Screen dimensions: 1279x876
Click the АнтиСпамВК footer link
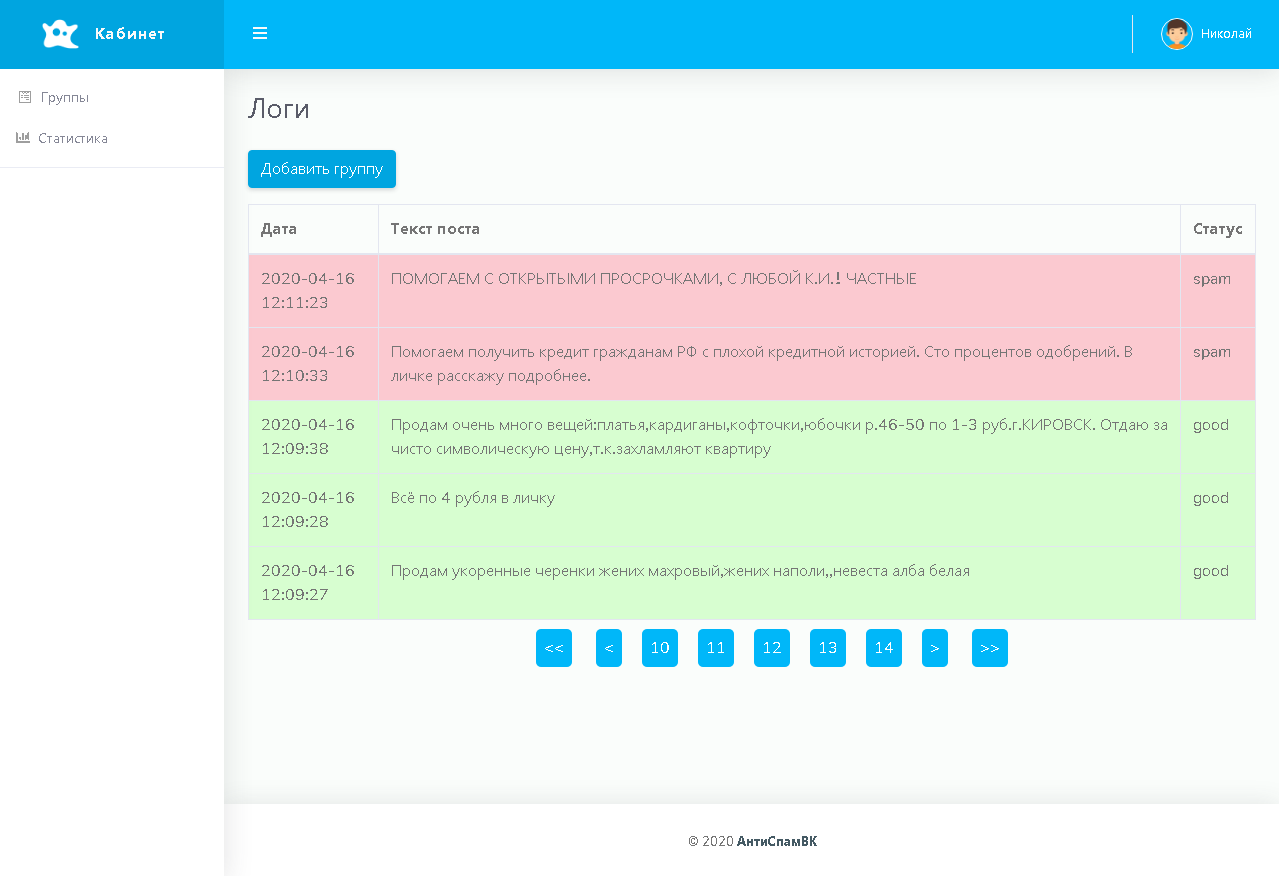(777, 841)
